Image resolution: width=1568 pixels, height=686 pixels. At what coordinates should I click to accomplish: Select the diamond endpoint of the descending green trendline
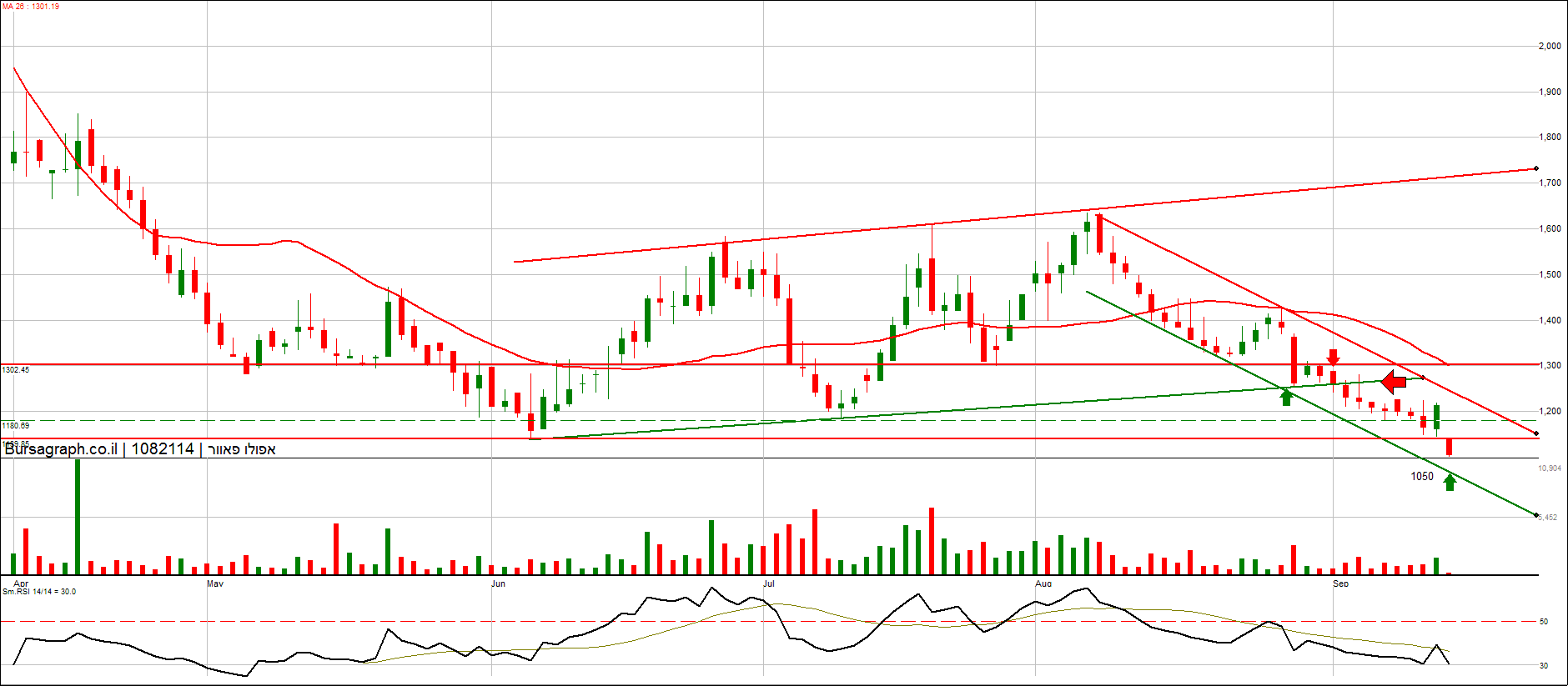click(x=1536, y=515)
